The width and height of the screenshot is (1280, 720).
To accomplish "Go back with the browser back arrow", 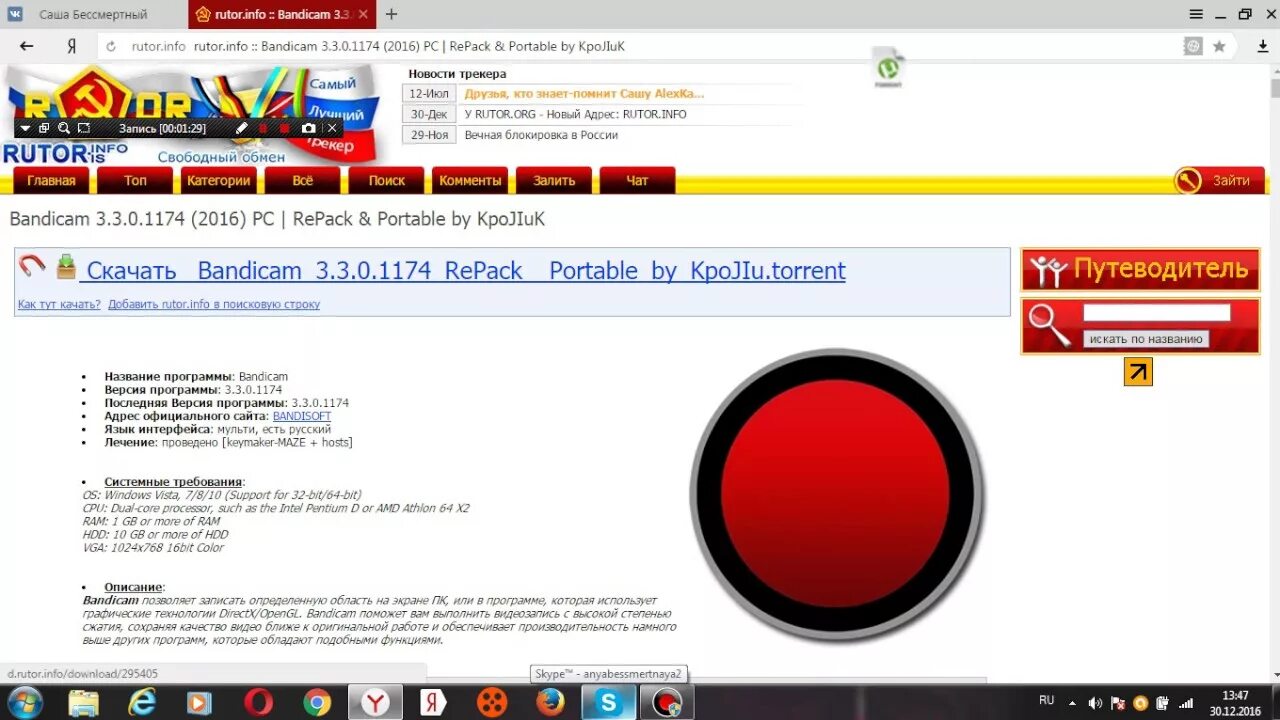I will coord(27,46).
